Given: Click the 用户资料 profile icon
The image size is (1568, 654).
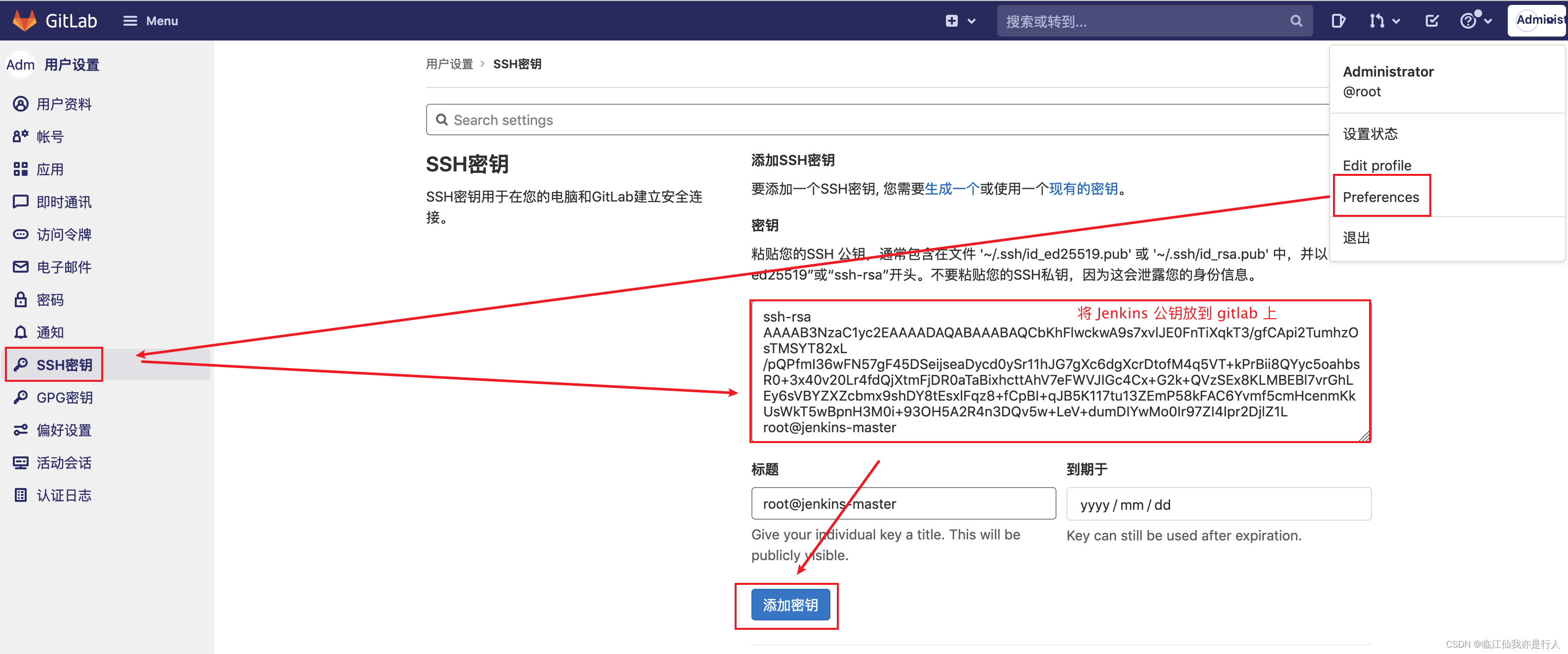Looking at the screenshot, I should (x=21, y=104).
